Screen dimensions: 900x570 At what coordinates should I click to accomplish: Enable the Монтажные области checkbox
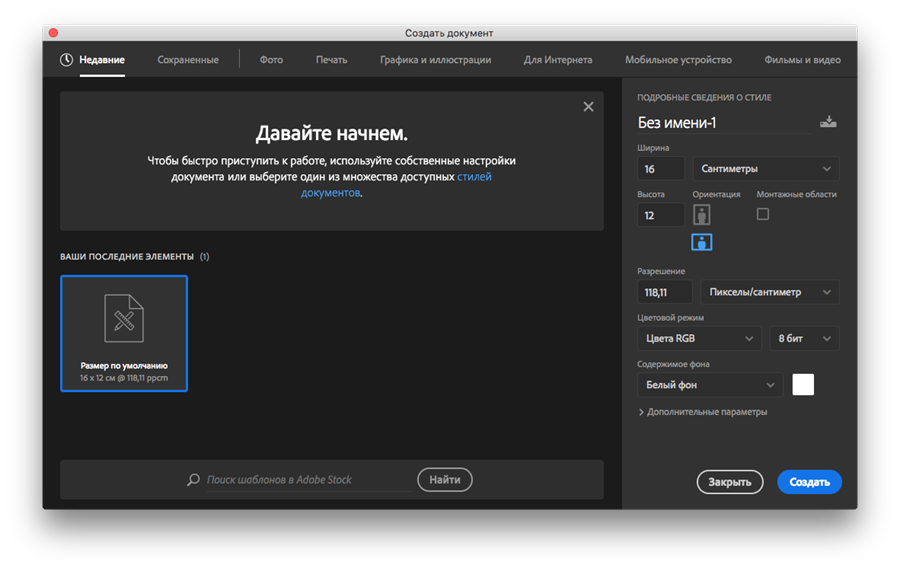pos(763,214)
